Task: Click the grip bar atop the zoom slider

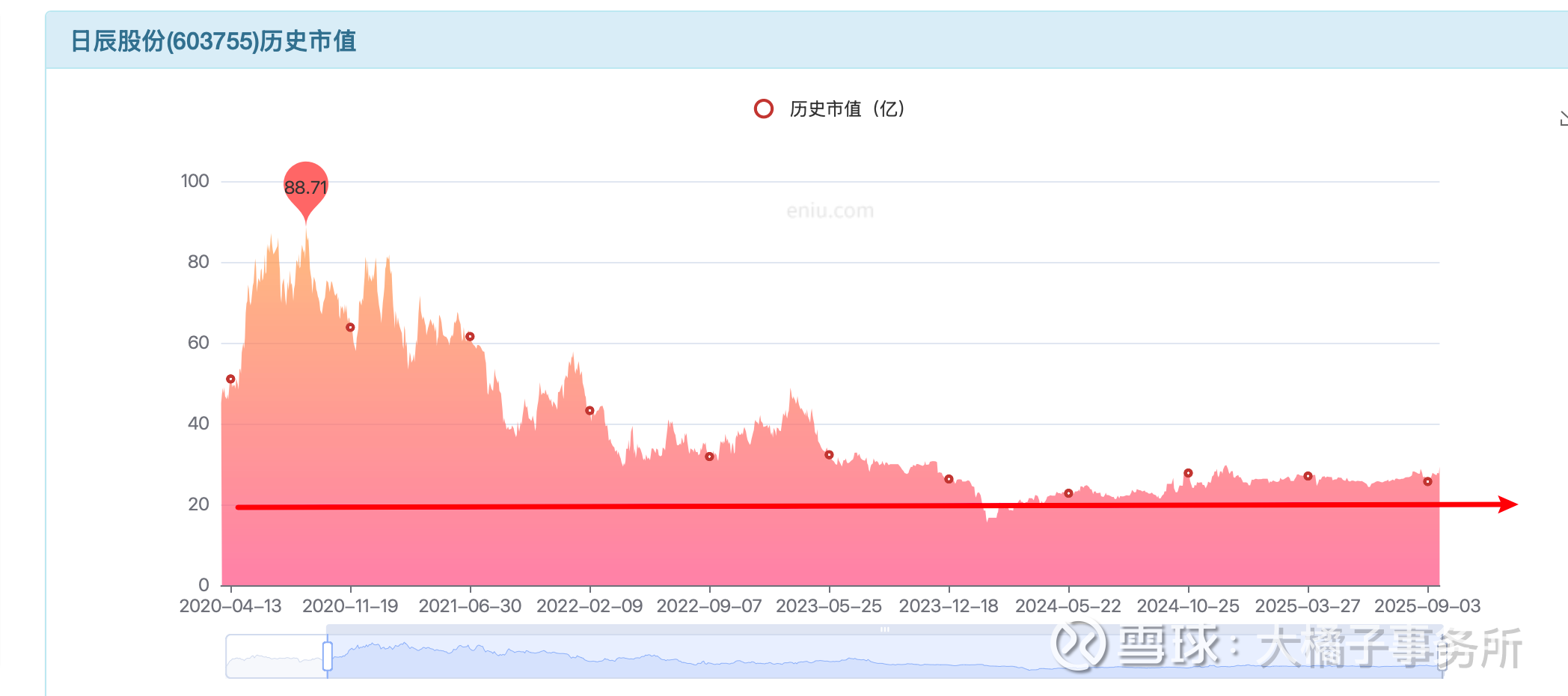Action: point(885,629)
